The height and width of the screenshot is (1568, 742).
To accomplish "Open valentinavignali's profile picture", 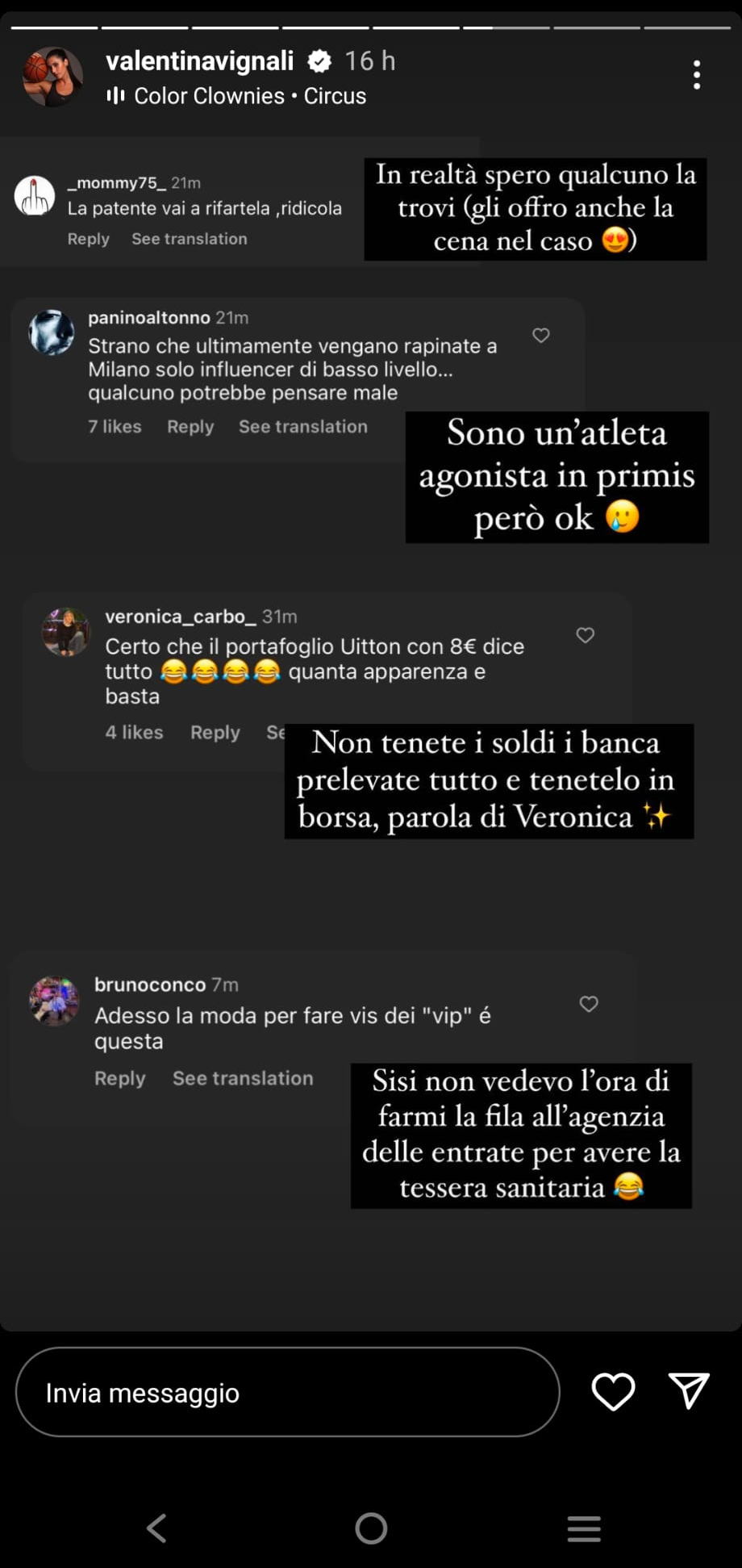I will [x=53, y=77].
